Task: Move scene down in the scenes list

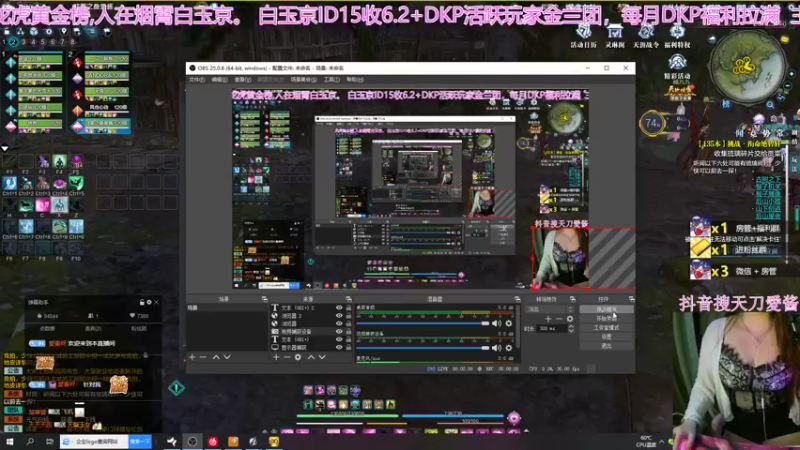Action: click(227, 357)
